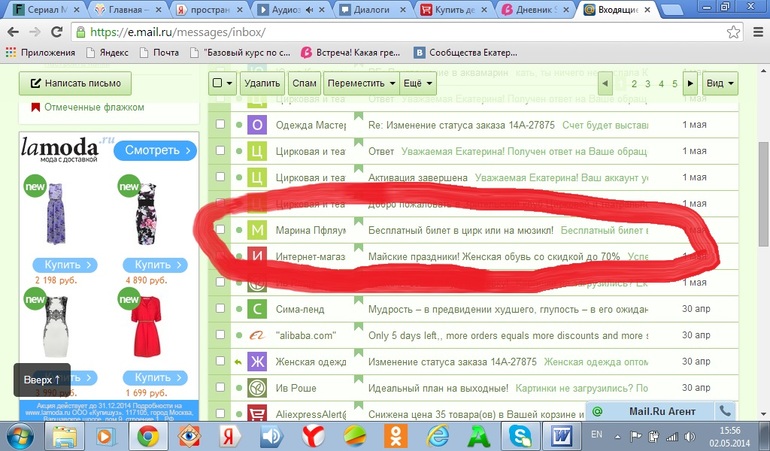The height and width of the screenshot is (451, 770).
Task: Check the Сима-ленд message checkbox
Action: [x=220, y=309]
